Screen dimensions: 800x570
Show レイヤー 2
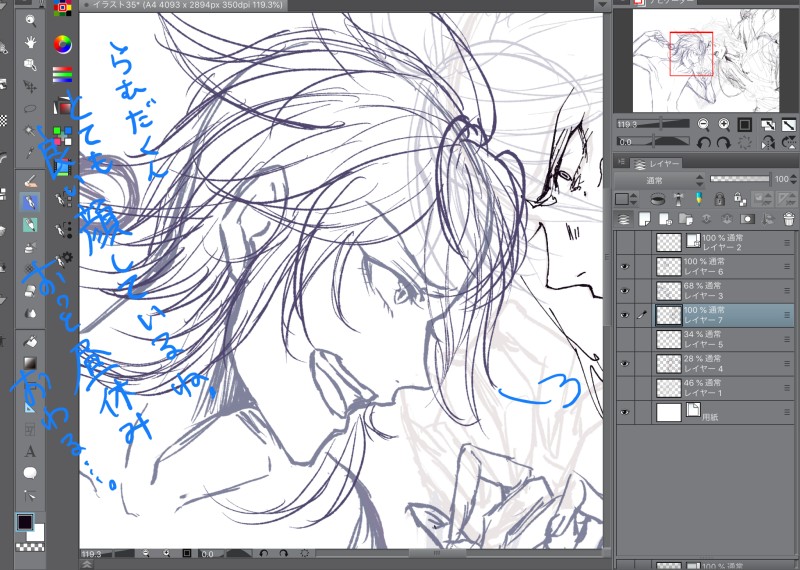[x=624, y=242]
